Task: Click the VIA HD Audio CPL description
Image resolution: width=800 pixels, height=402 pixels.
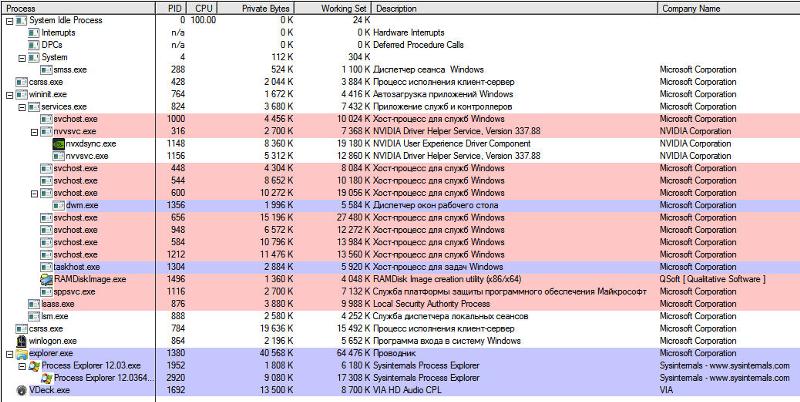Action: coord(407,390)
